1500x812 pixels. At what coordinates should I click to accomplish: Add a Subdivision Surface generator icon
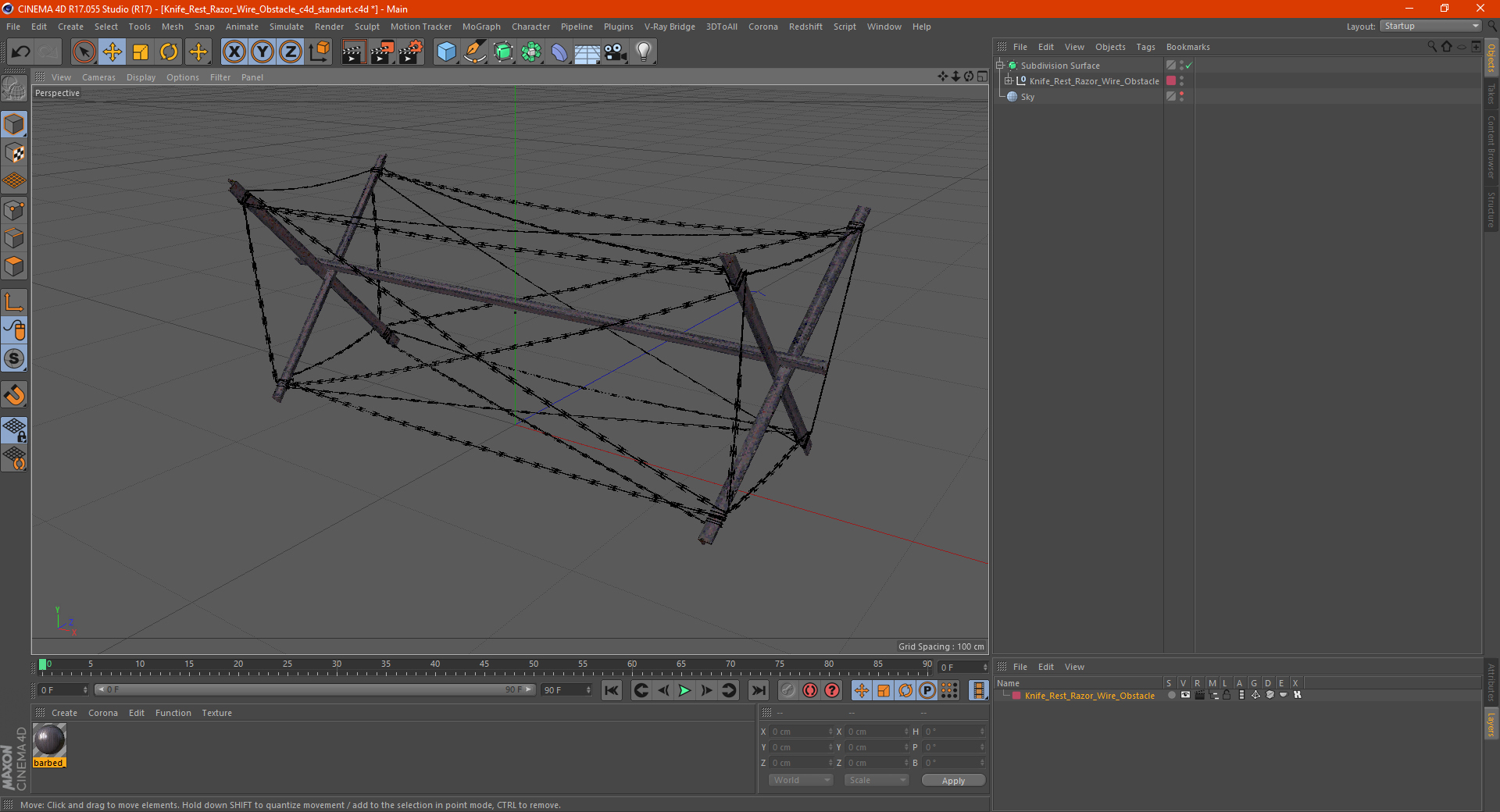[503, 52]
